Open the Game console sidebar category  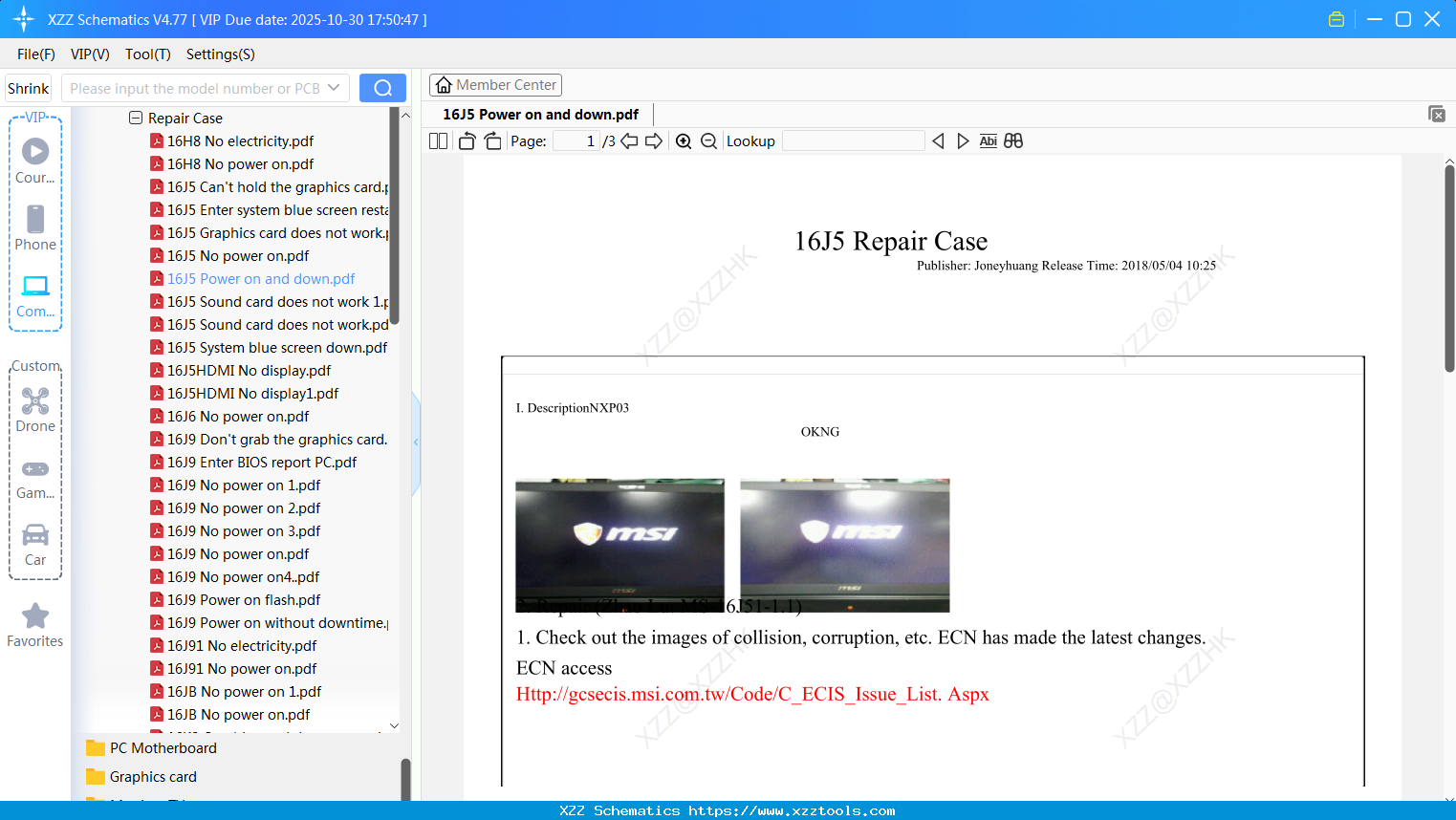[35, 479]
